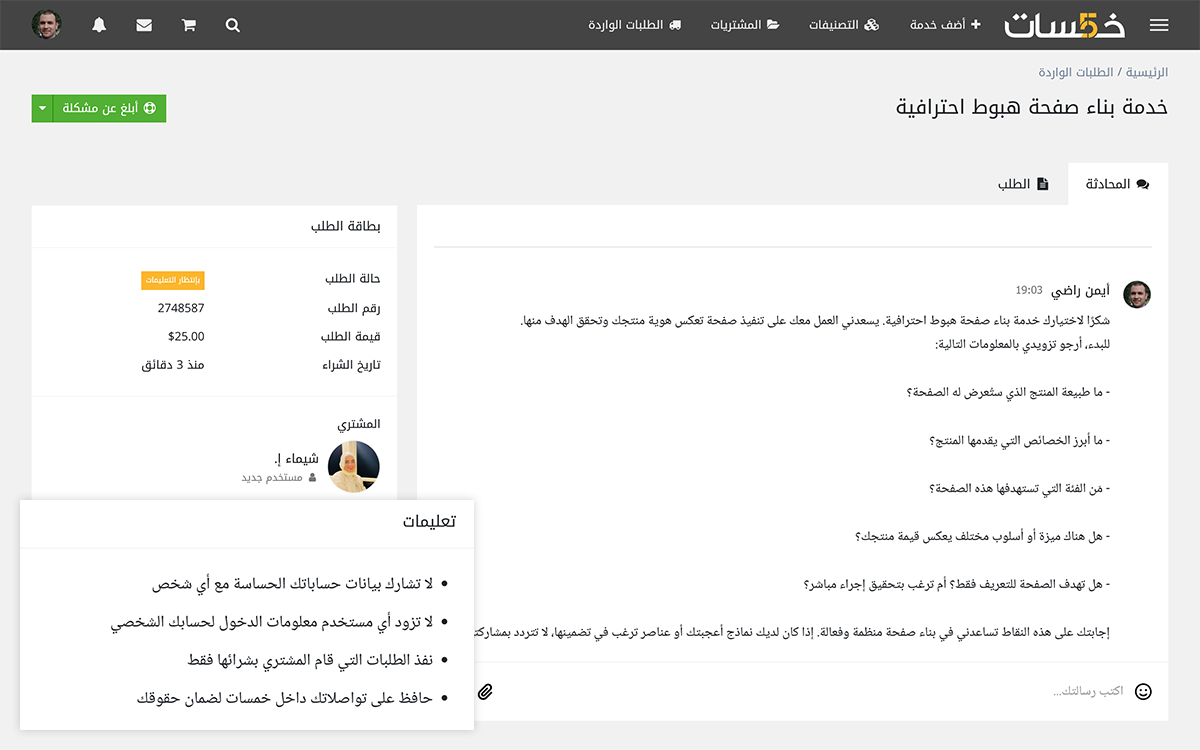Click instruction لا تشارك بيانات حساباتك الحساسة
The image size is (1200, 750).
tap(292, 583)
